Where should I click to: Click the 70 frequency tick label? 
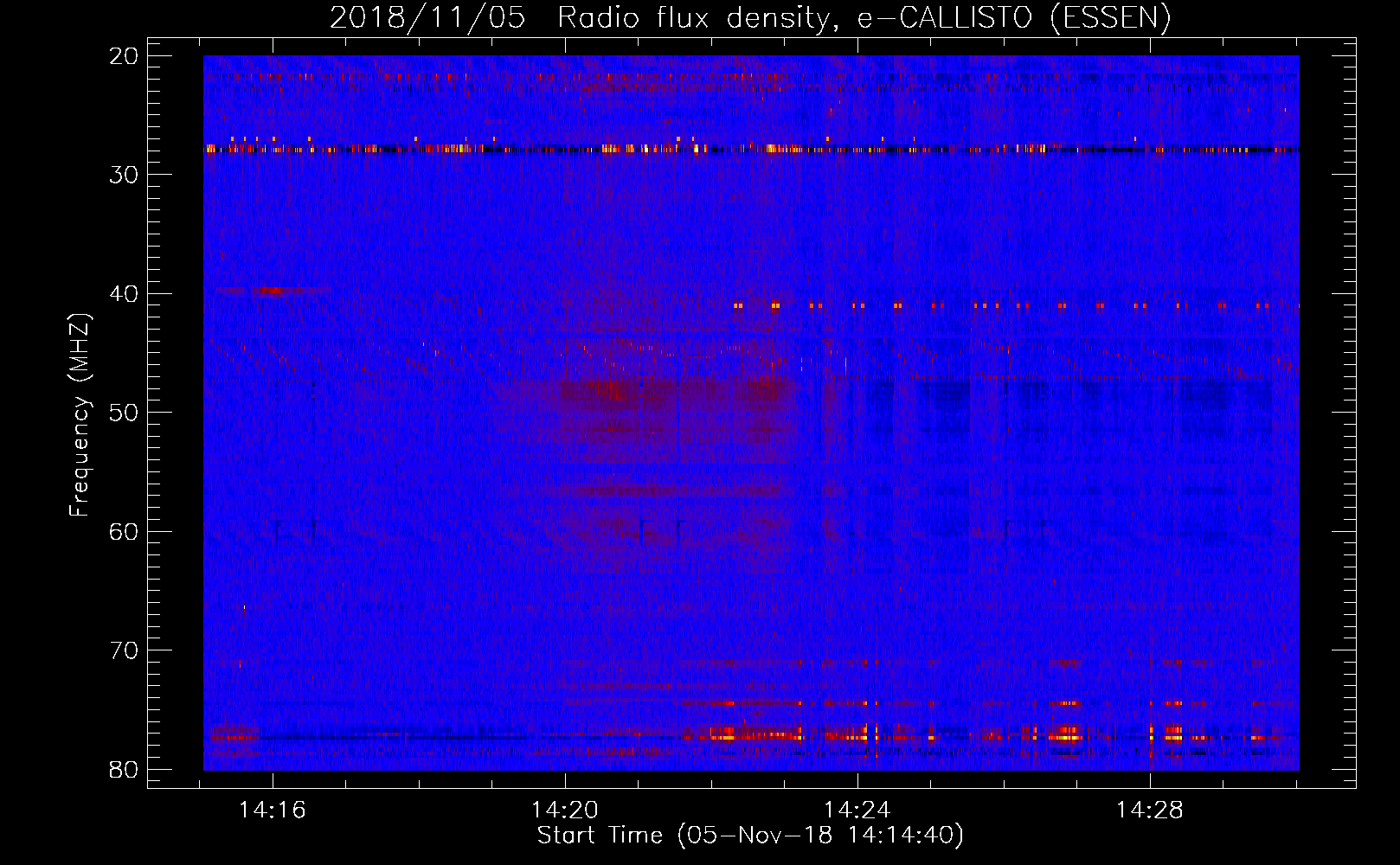point(125,650)
